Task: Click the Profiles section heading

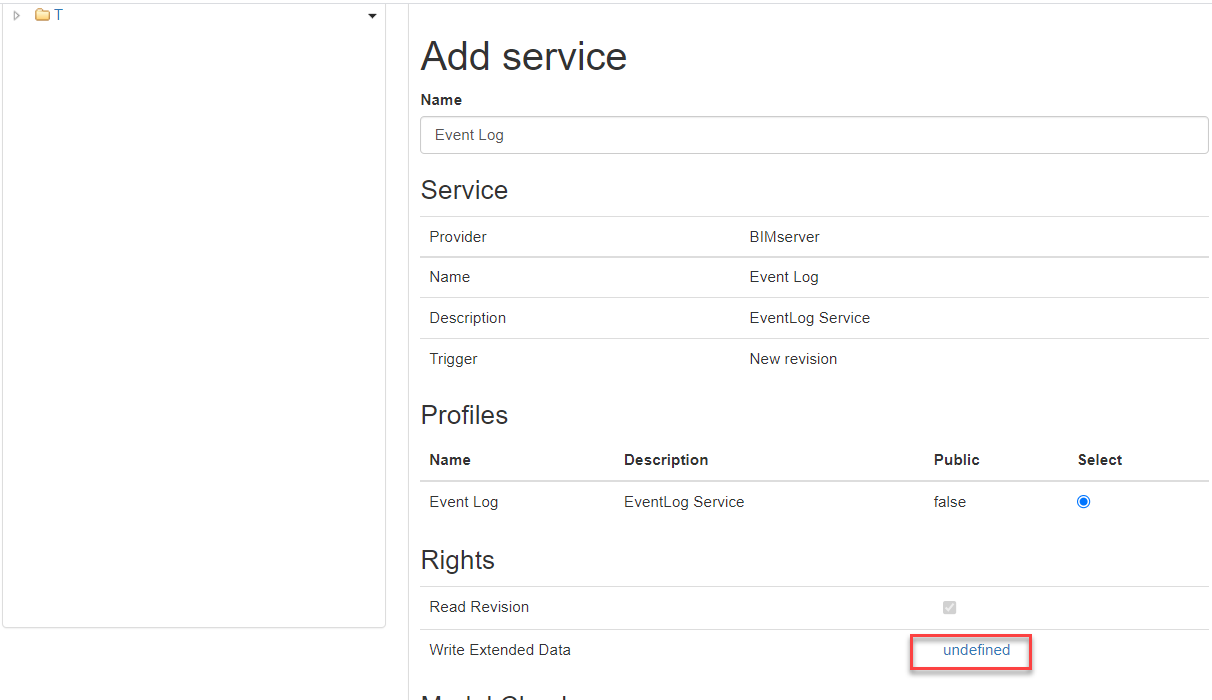Action: (x=464, y=415)
